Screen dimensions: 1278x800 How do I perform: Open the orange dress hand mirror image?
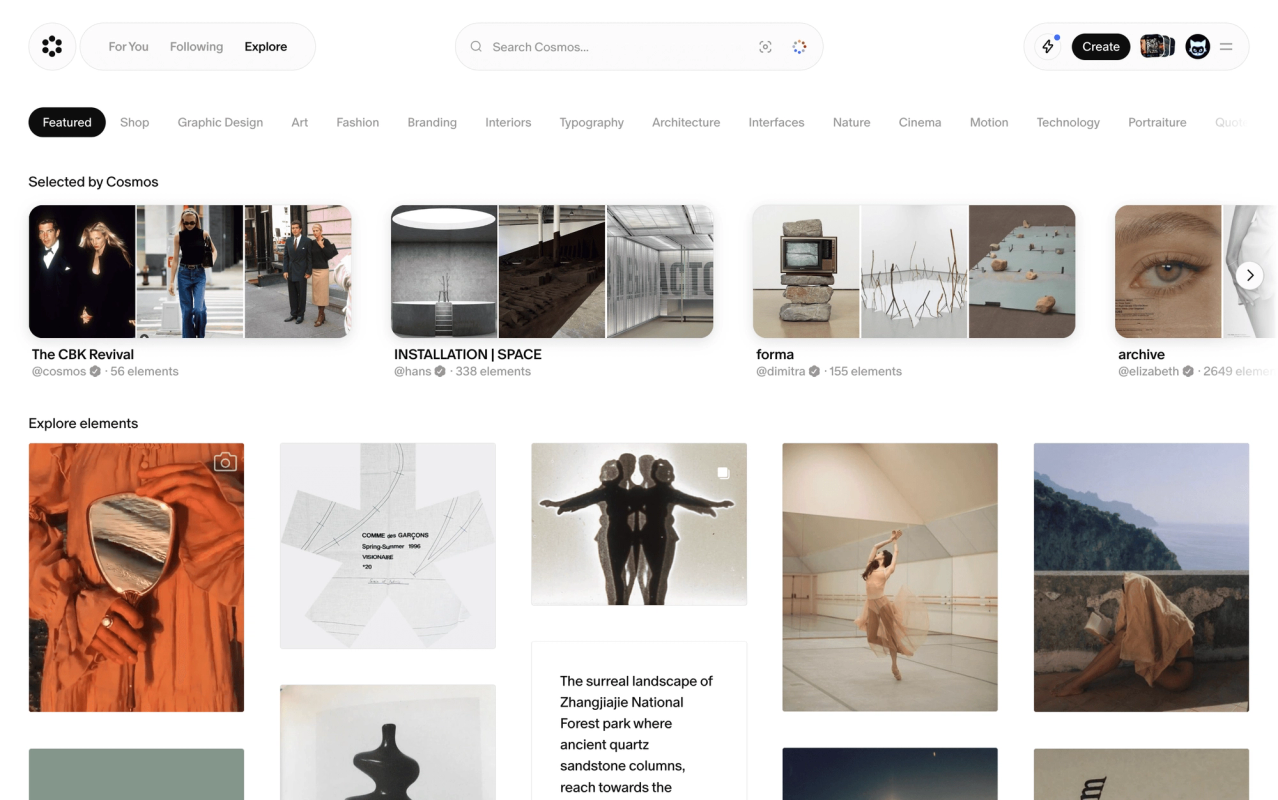point(136,577)
